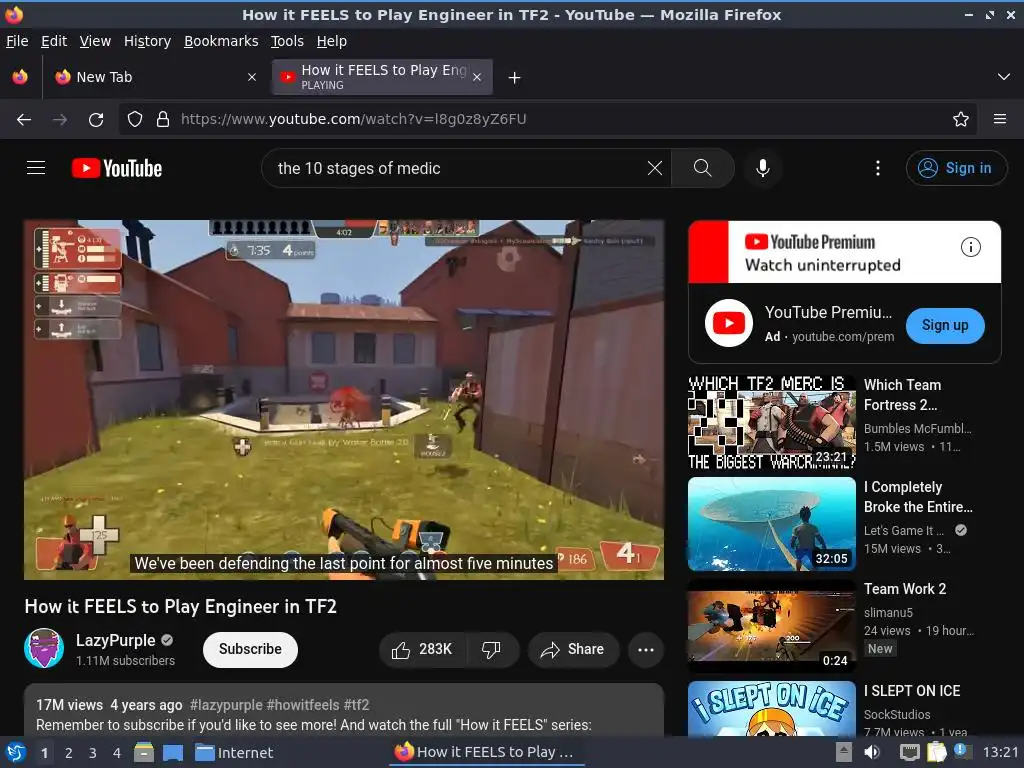Open I SLEPT ON ICE thumbnail

point(772,709)
